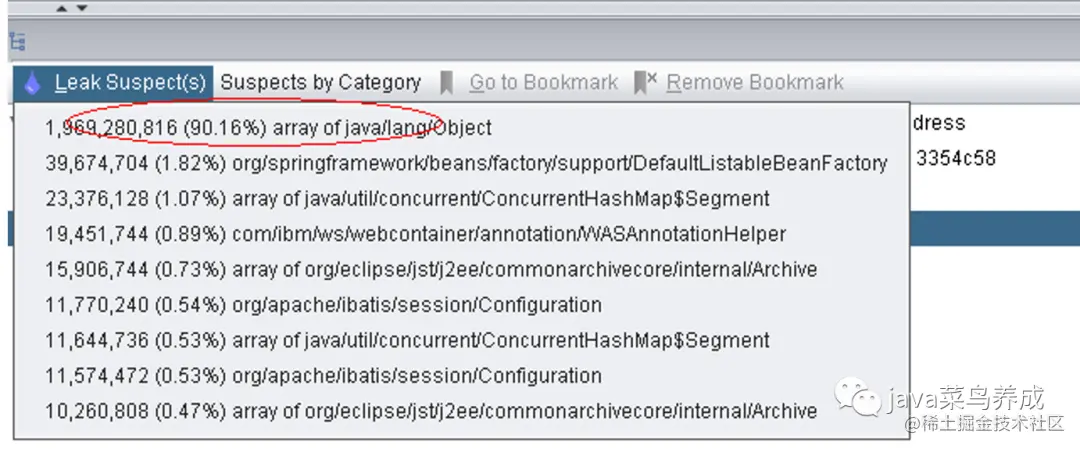Open the Leak Suspect(s) menu
1080x449 pixels.
114,83
